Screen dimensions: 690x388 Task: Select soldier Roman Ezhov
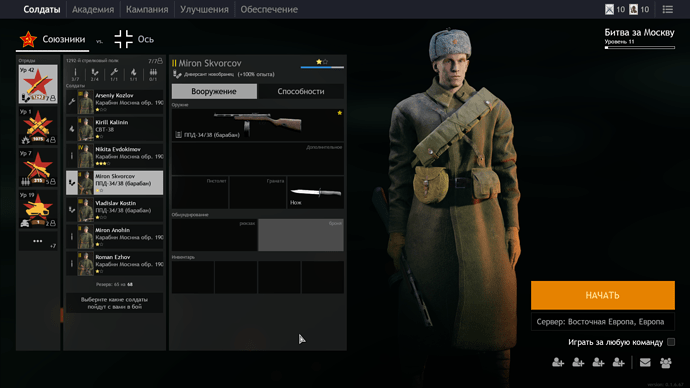[114, 264]
